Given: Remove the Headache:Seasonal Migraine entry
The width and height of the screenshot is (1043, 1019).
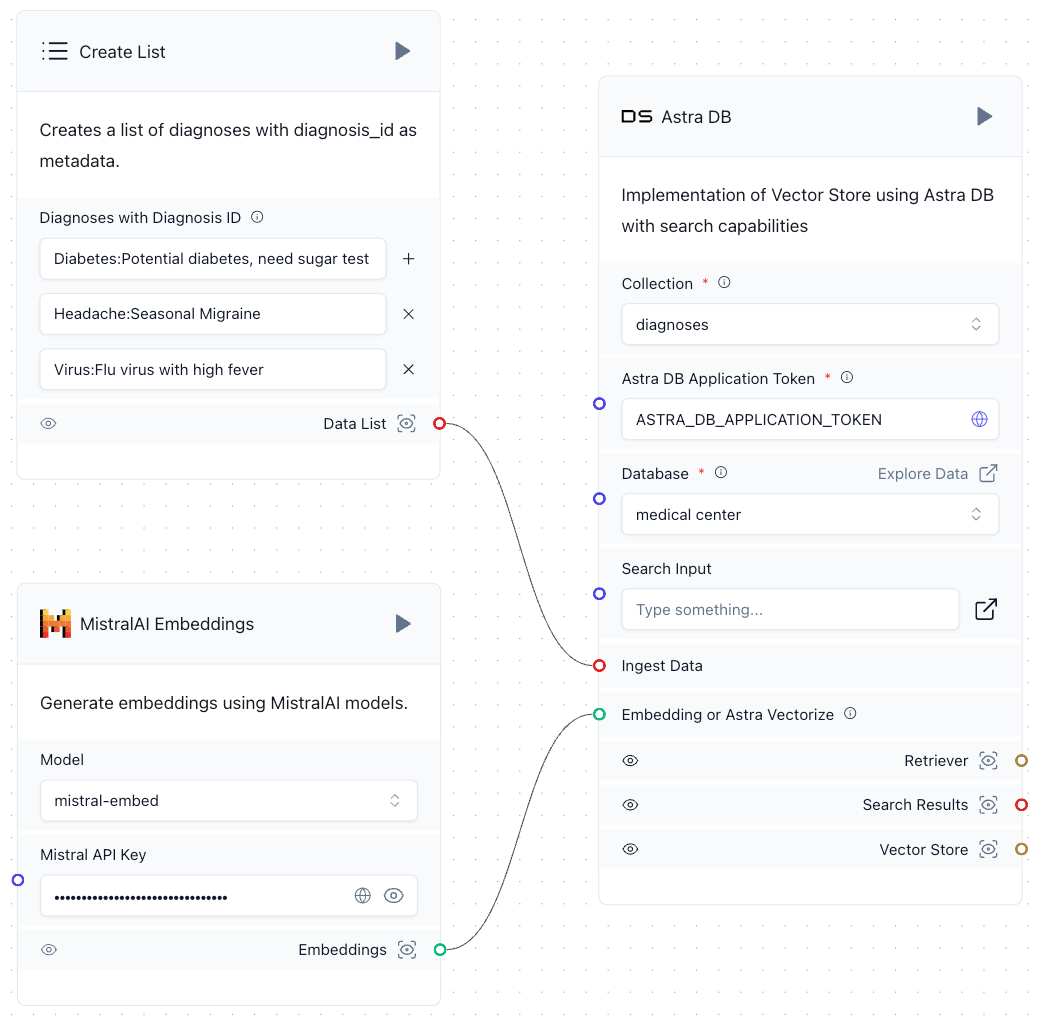Looking at the screenshot, I should [408, 313].
